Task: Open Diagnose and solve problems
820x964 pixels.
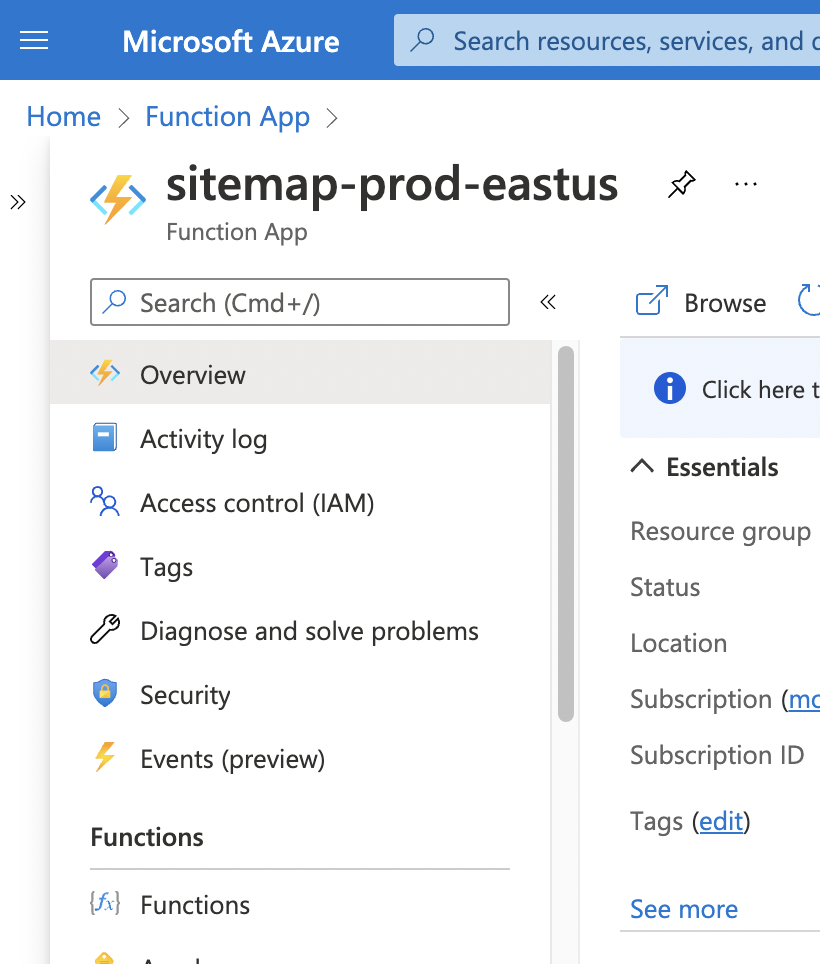Action: click(301, 630)
